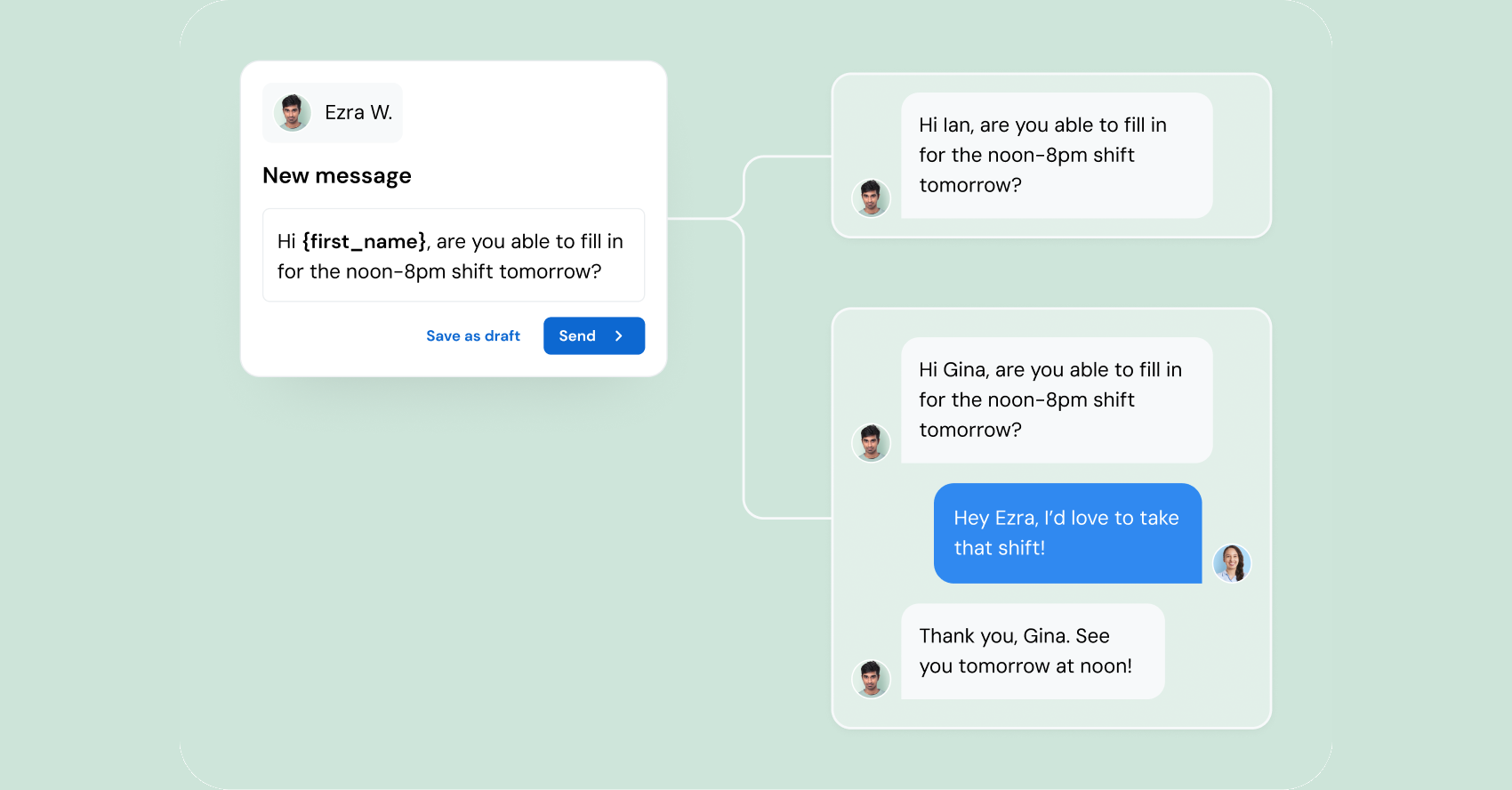Select Gina's blue reply bubble

pyautogui.click(x=1066, y=532)
